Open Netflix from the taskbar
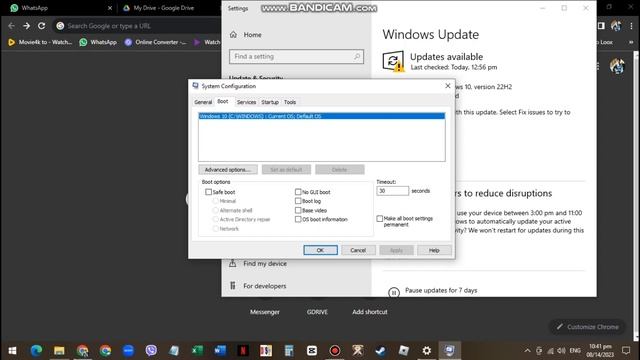Screen dimensions: 640x360 [x=243, y=350]
